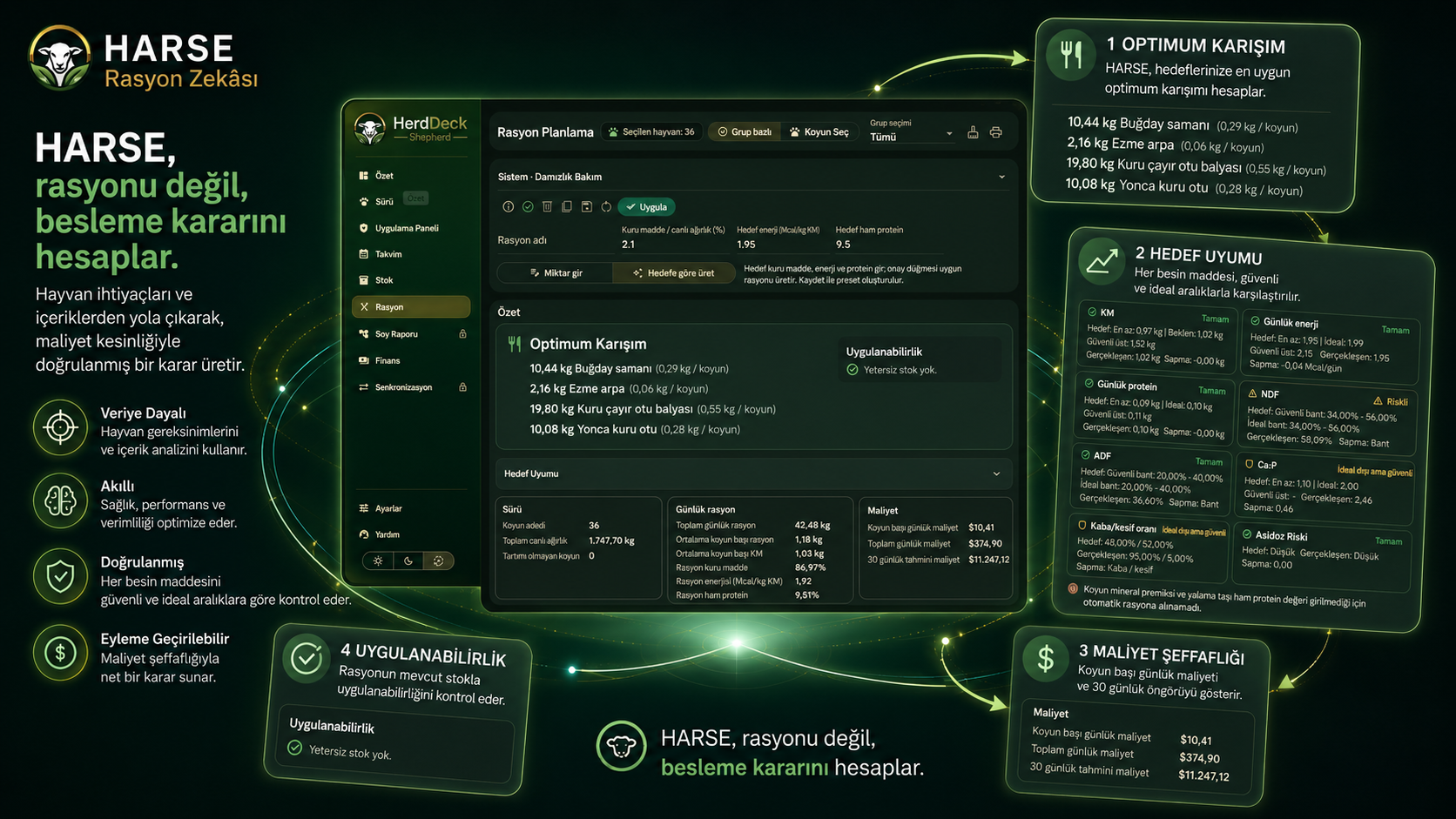This screenshot has height=819, width=1456.
Task: Expand the Hedef Uyumu section chevron
Action: tap(996, 473)
